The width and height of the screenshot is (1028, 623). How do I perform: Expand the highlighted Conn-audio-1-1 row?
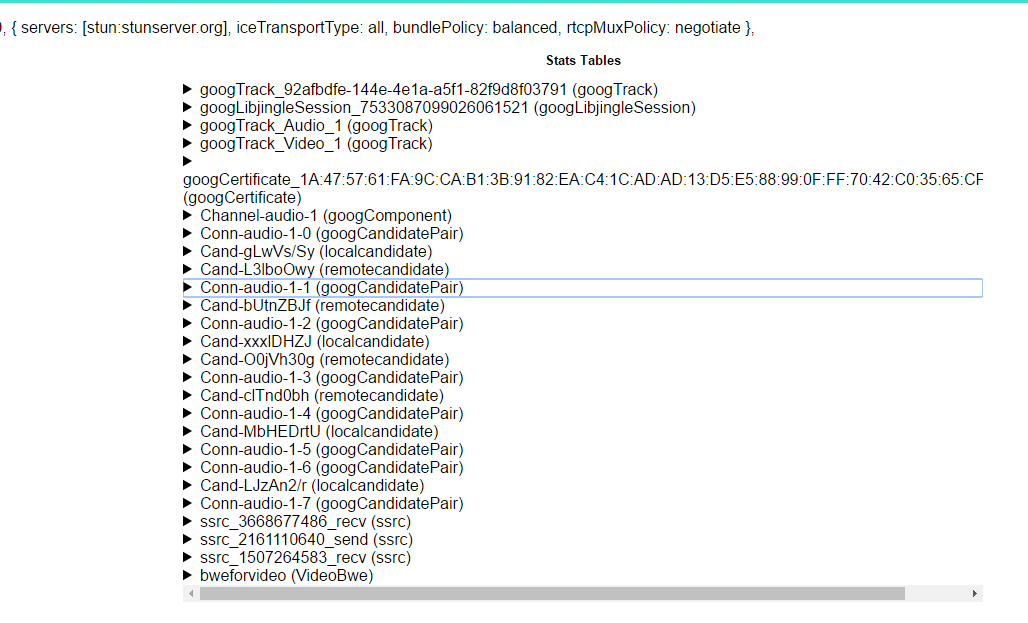click(187, 287)
